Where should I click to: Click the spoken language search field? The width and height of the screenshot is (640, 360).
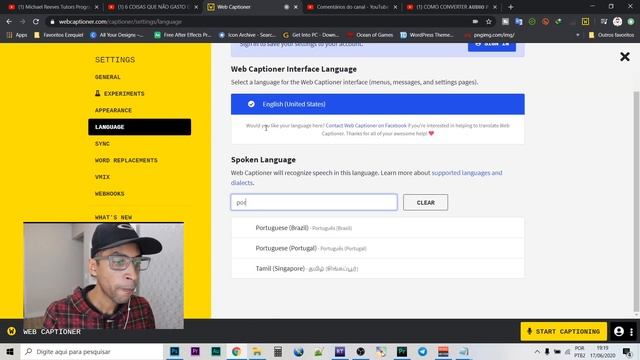(314, 202)
